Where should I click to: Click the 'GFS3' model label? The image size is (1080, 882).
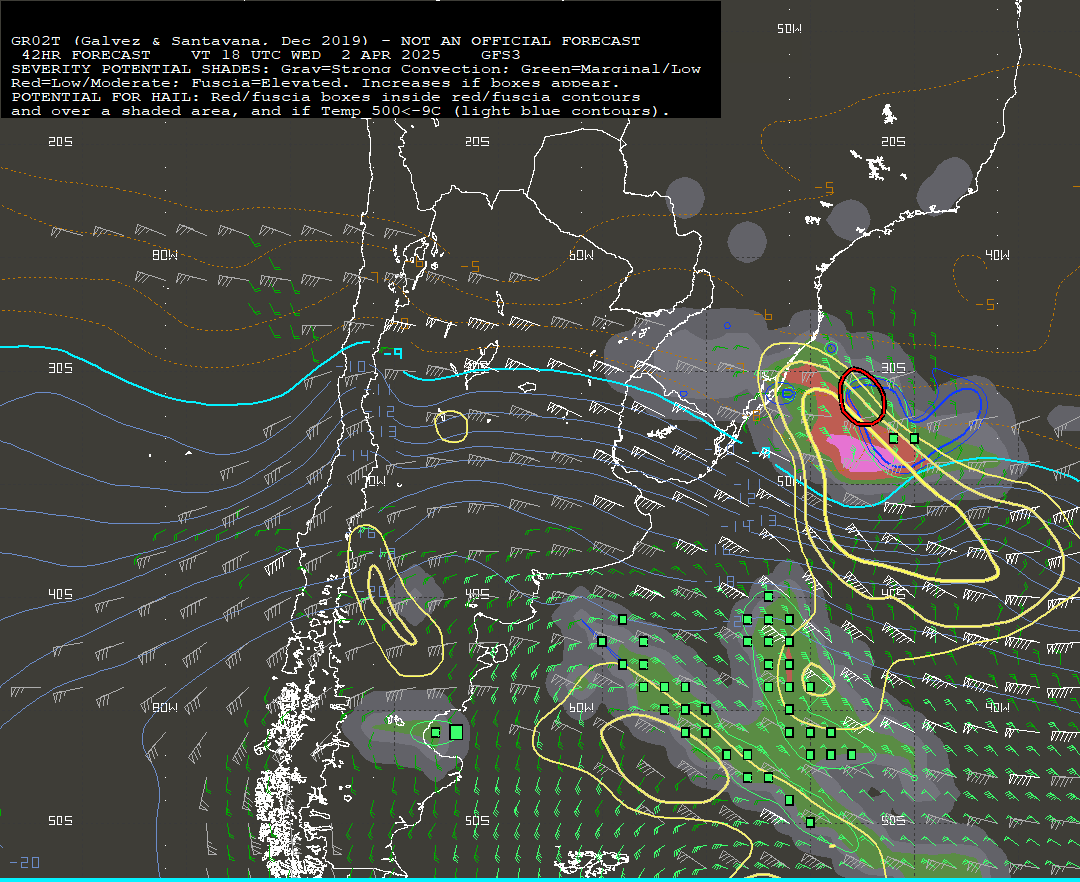click(501, 55)
